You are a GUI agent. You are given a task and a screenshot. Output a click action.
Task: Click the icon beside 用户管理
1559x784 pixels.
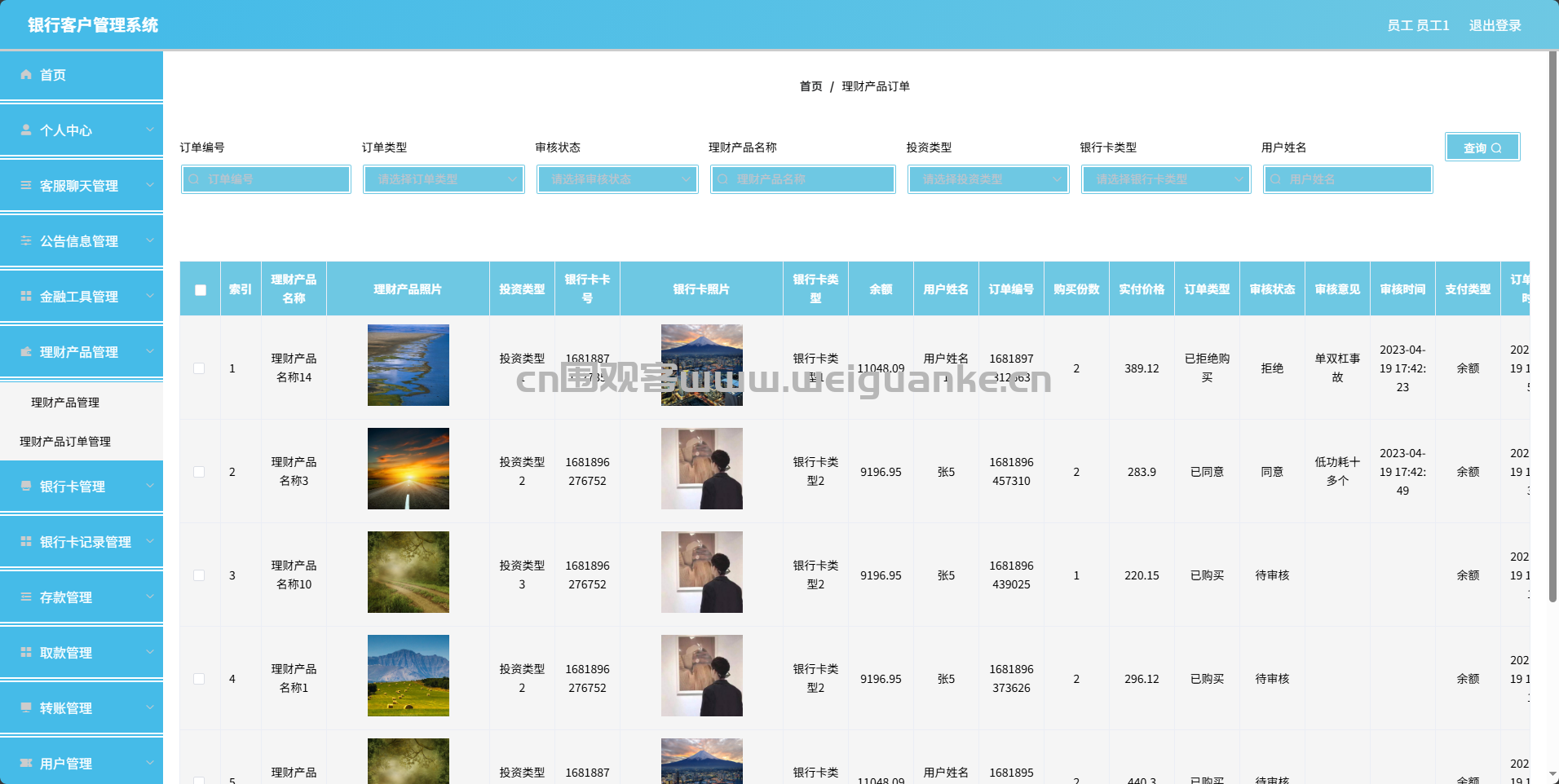click(26, 763)
